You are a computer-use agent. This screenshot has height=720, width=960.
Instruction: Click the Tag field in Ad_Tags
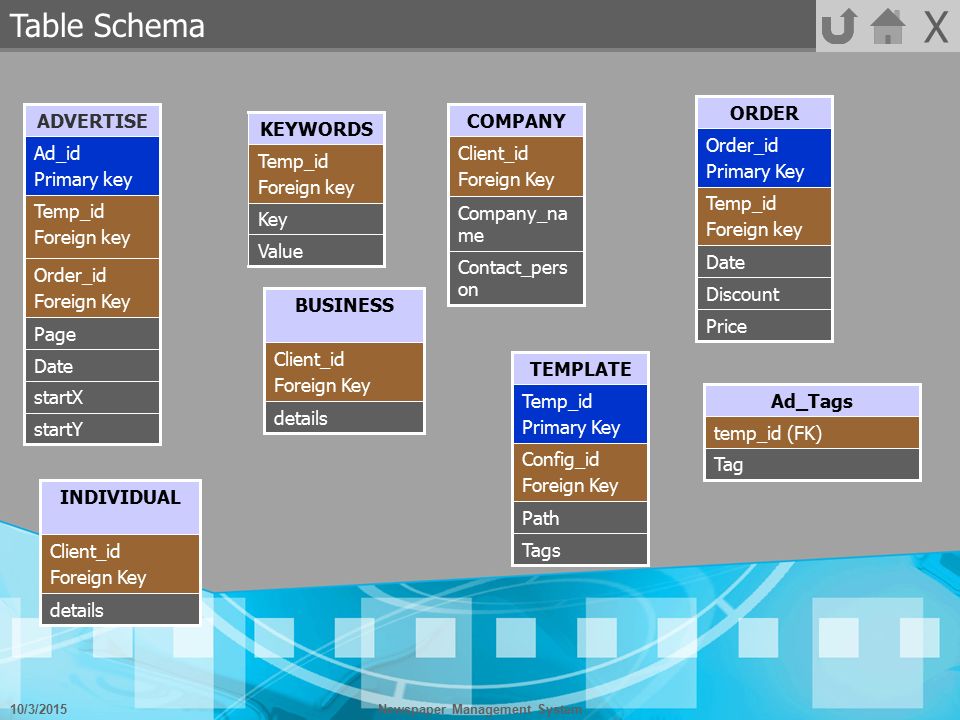pos(812,465)
